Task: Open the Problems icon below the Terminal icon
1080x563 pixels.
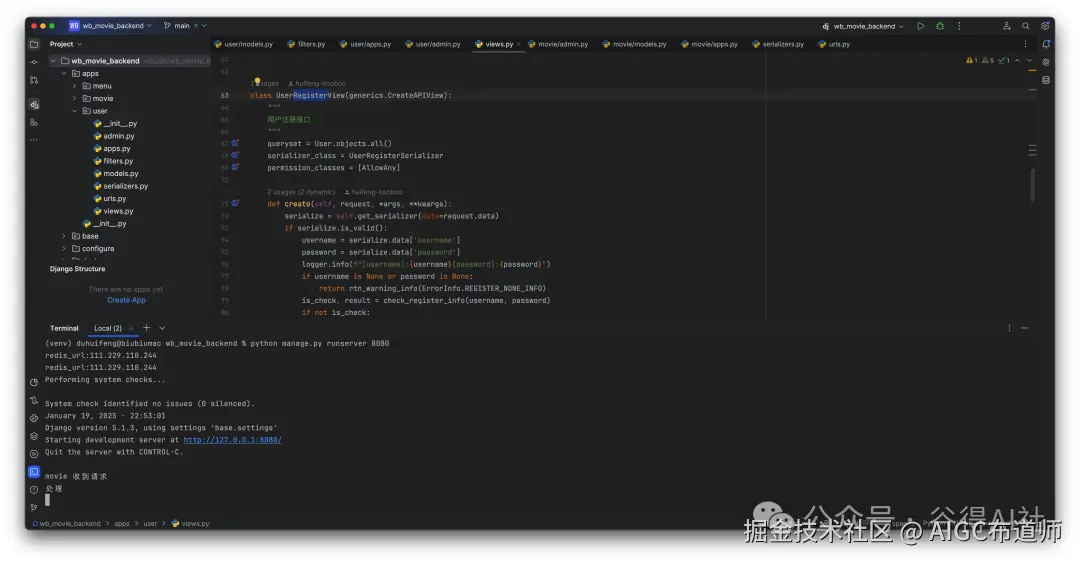Action: click(x=34, y=490)
